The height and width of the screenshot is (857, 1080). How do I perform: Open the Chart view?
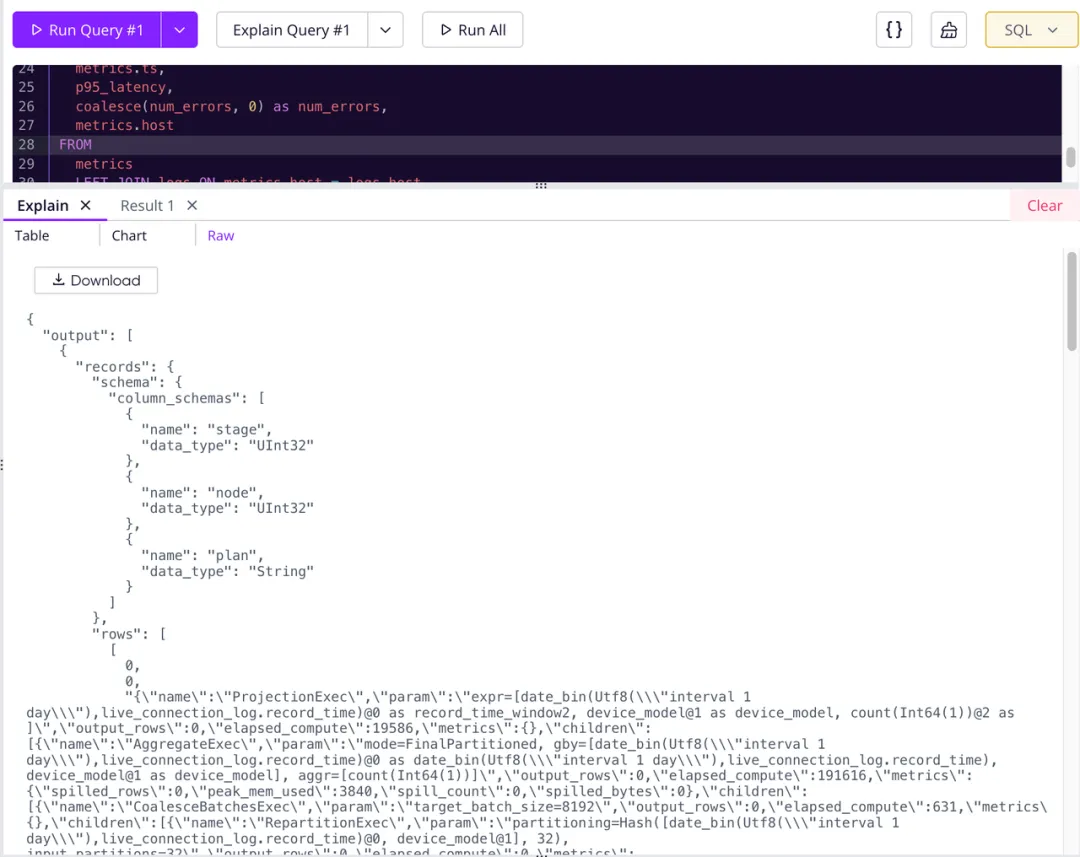pos(129,235)
